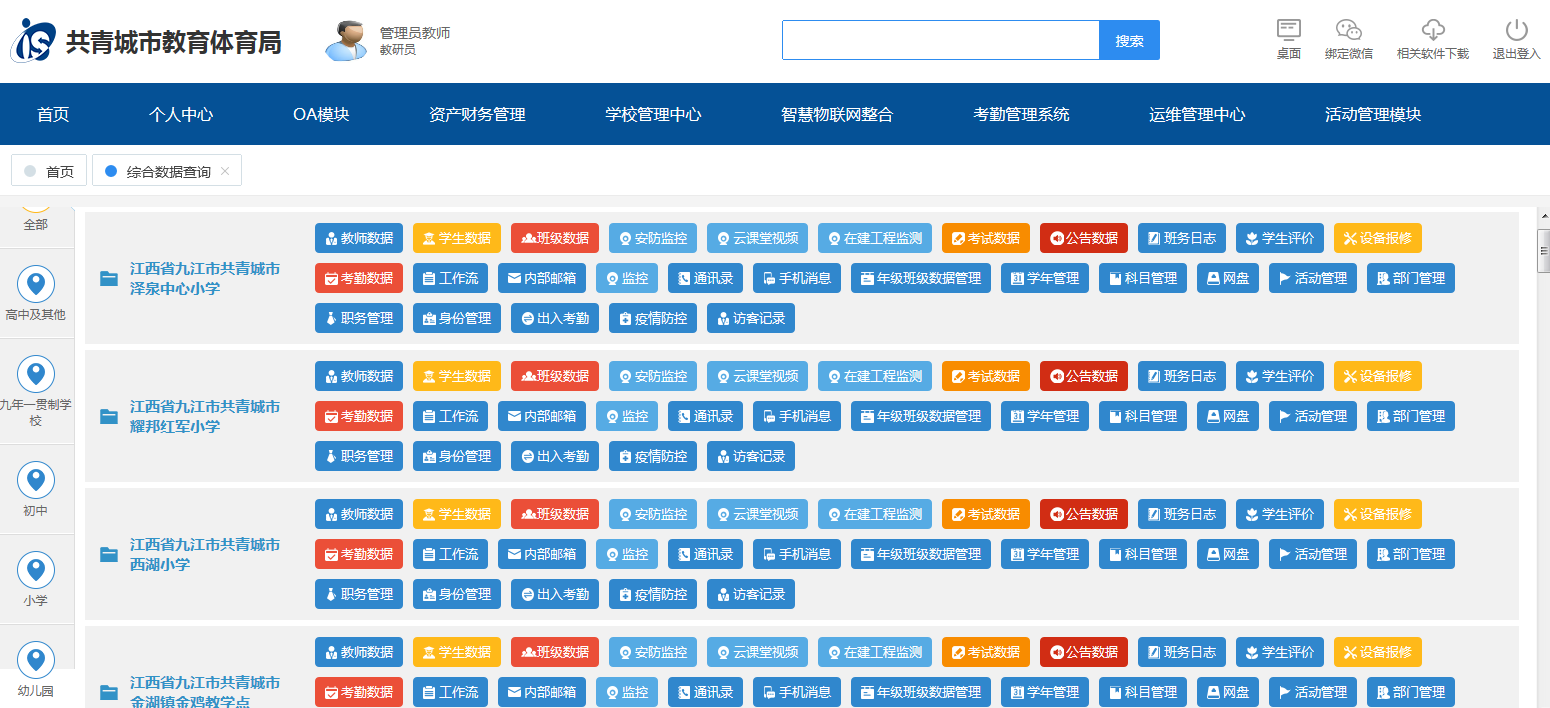Viewport: 1550px width, 708px height.
Task: Open the 金湖镇金鸡教学点 school link
Action: 205,692
